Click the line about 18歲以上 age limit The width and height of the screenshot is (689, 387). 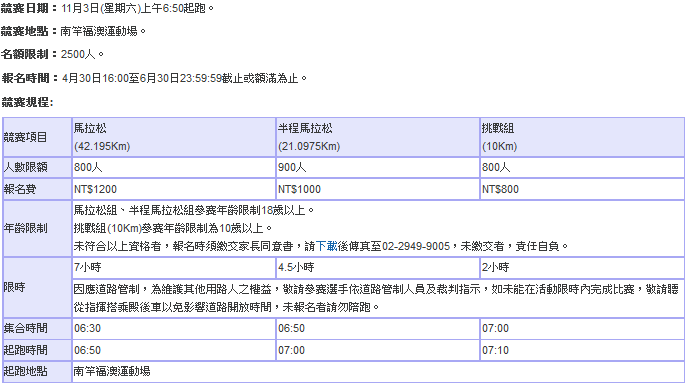point(194,210)
